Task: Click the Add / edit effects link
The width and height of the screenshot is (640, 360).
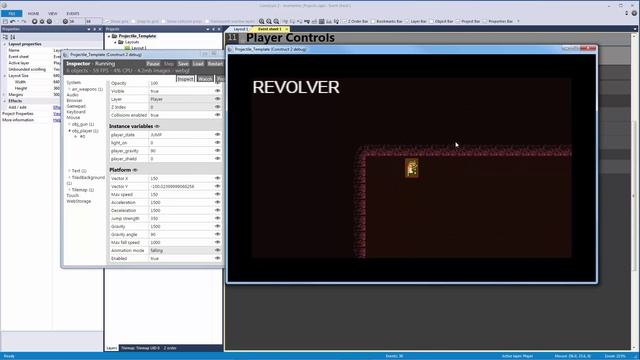Action: [57, 107]
